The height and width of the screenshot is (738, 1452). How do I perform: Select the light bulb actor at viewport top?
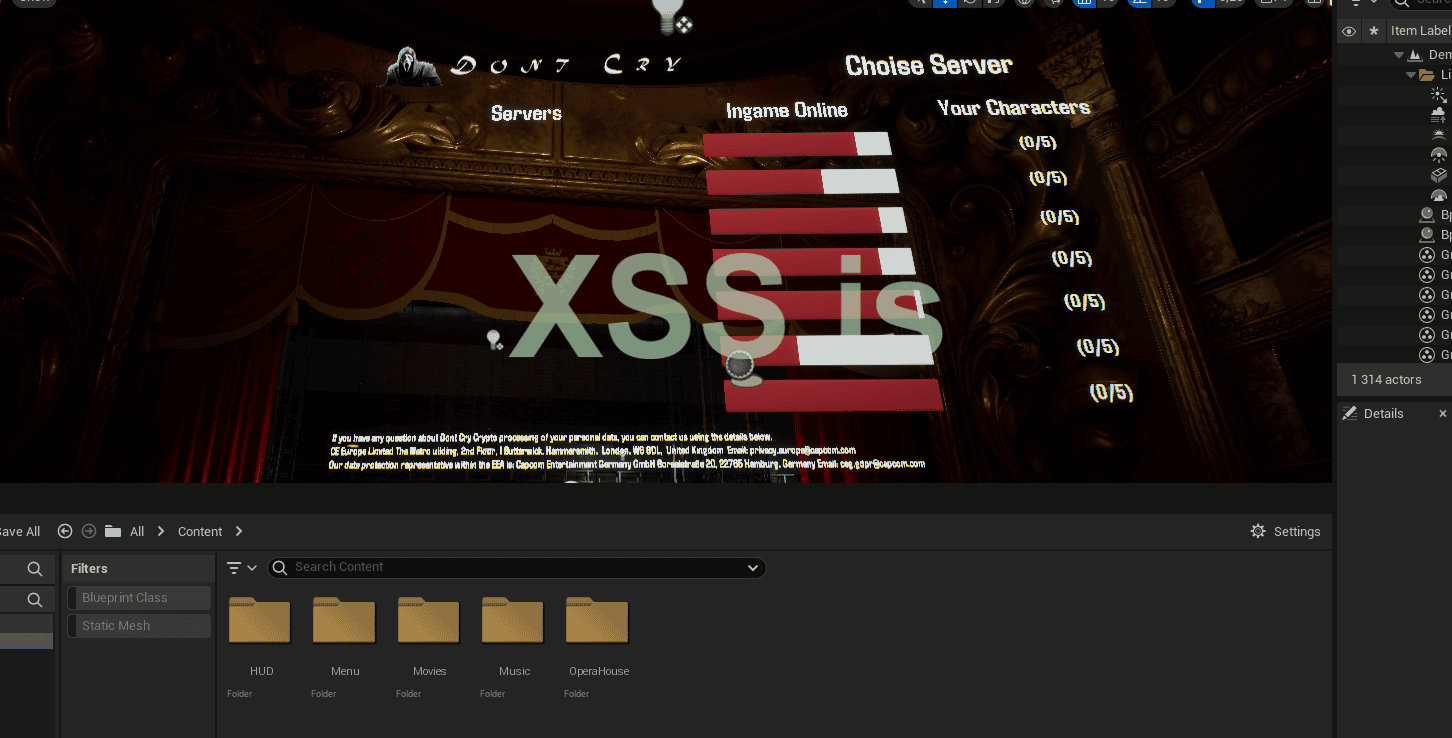coord(669,17)
